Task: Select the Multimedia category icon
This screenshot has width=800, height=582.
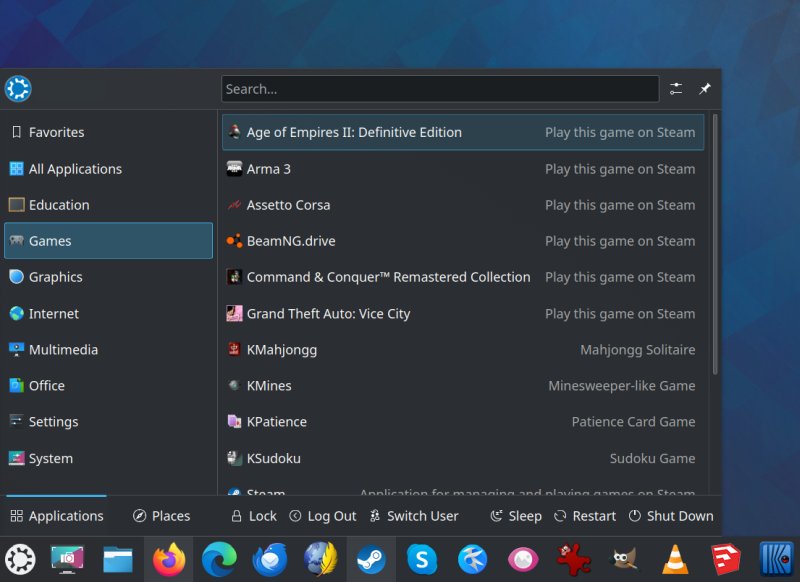Action: tap(17, 349)
